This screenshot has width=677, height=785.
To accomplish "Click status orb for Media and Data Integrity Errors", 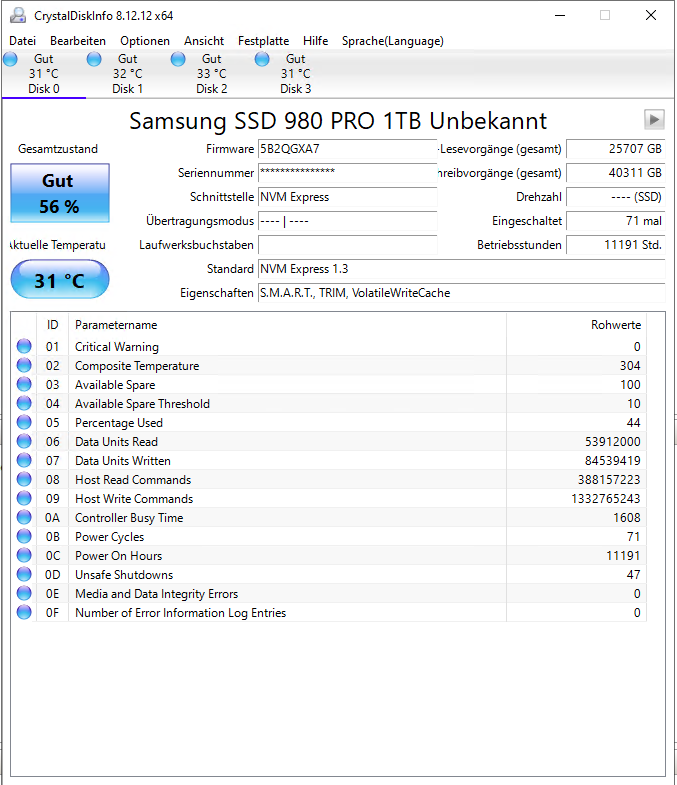I will (x=24, y=593).
